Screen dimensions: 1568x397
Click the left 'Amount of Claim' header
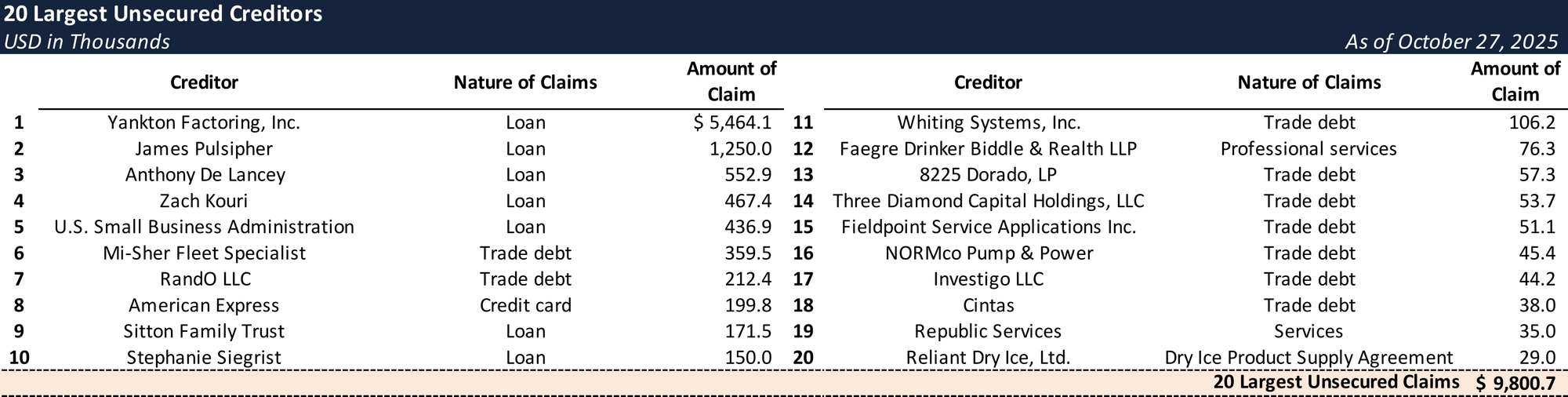pyautogui.click(x=731, y=82)
